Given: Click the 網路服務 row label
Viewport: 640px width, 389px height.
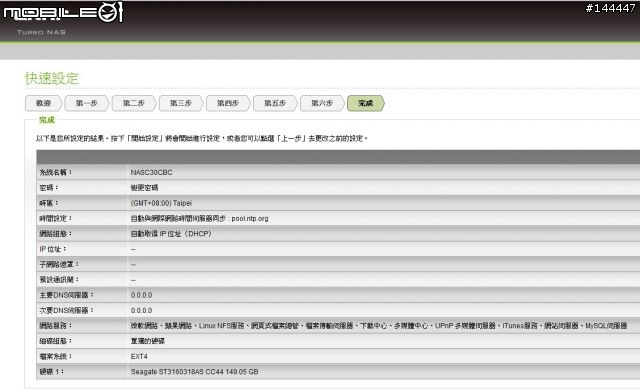Looking at the screenshot, I should pos(56,326).
